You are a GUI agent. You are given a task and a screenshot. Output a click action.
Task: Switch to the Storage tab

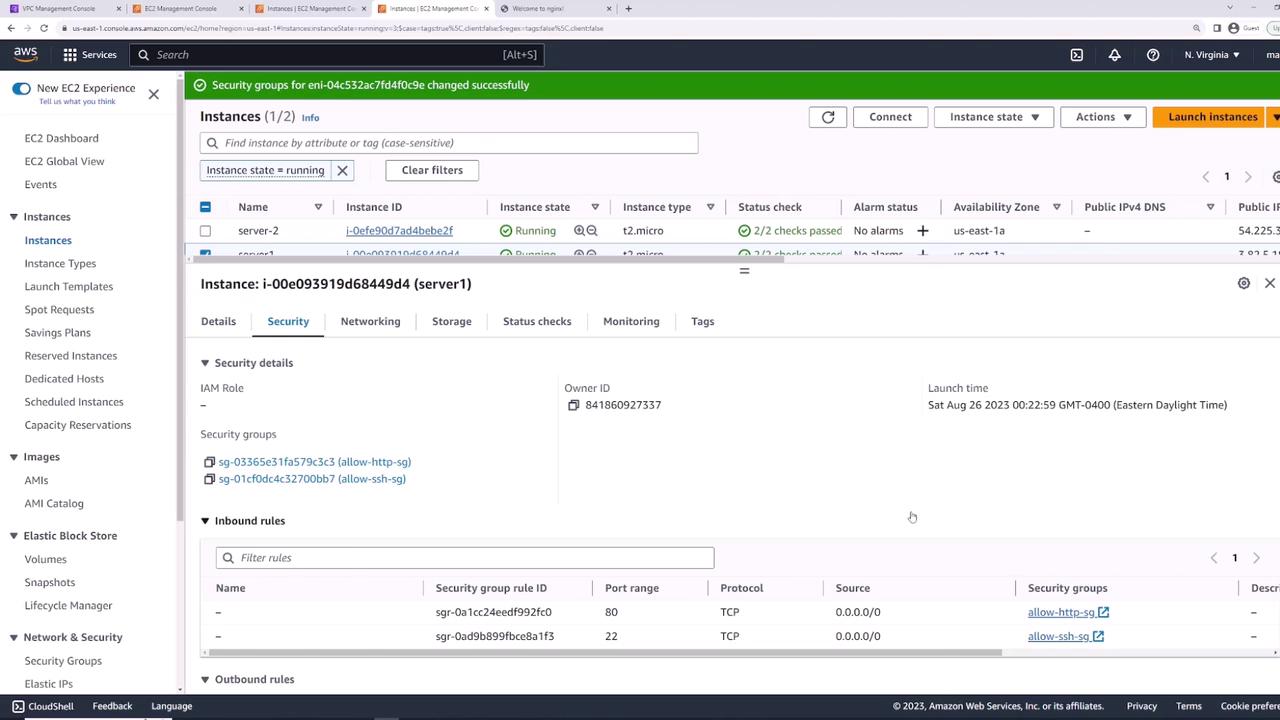(x=452, y=321)
